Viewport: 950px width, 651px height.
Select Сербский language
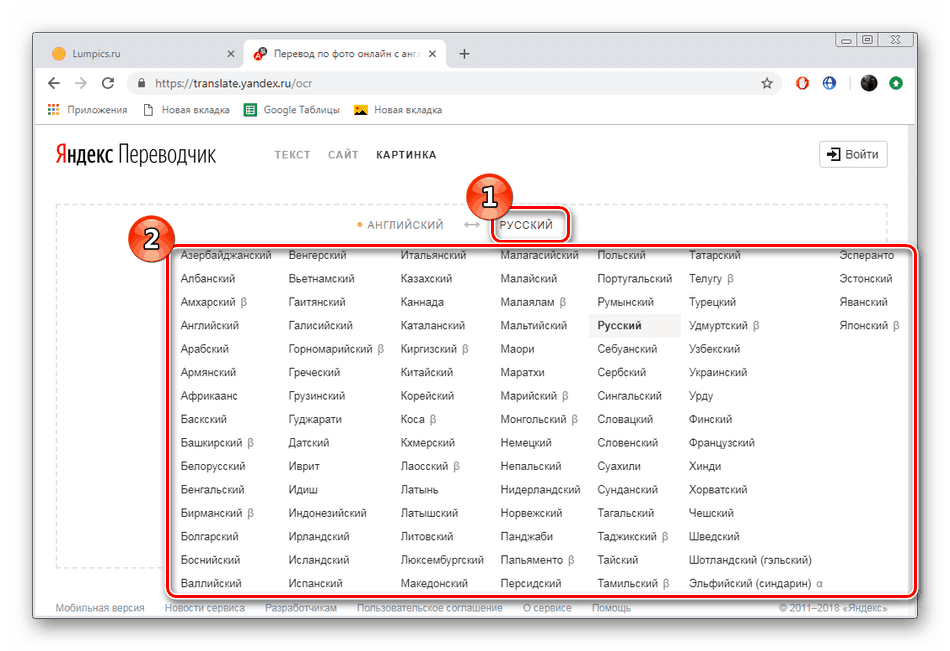tap(622, 372)
